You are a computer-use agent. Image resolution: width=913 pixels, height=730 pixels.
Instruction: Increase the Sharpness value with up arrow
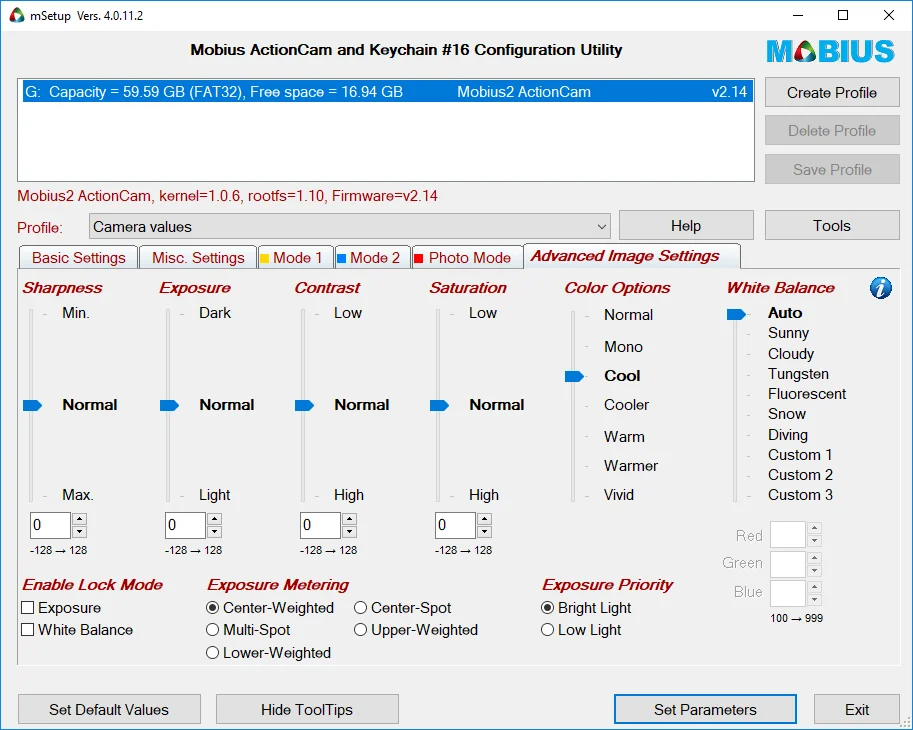[x=80, y=519]
